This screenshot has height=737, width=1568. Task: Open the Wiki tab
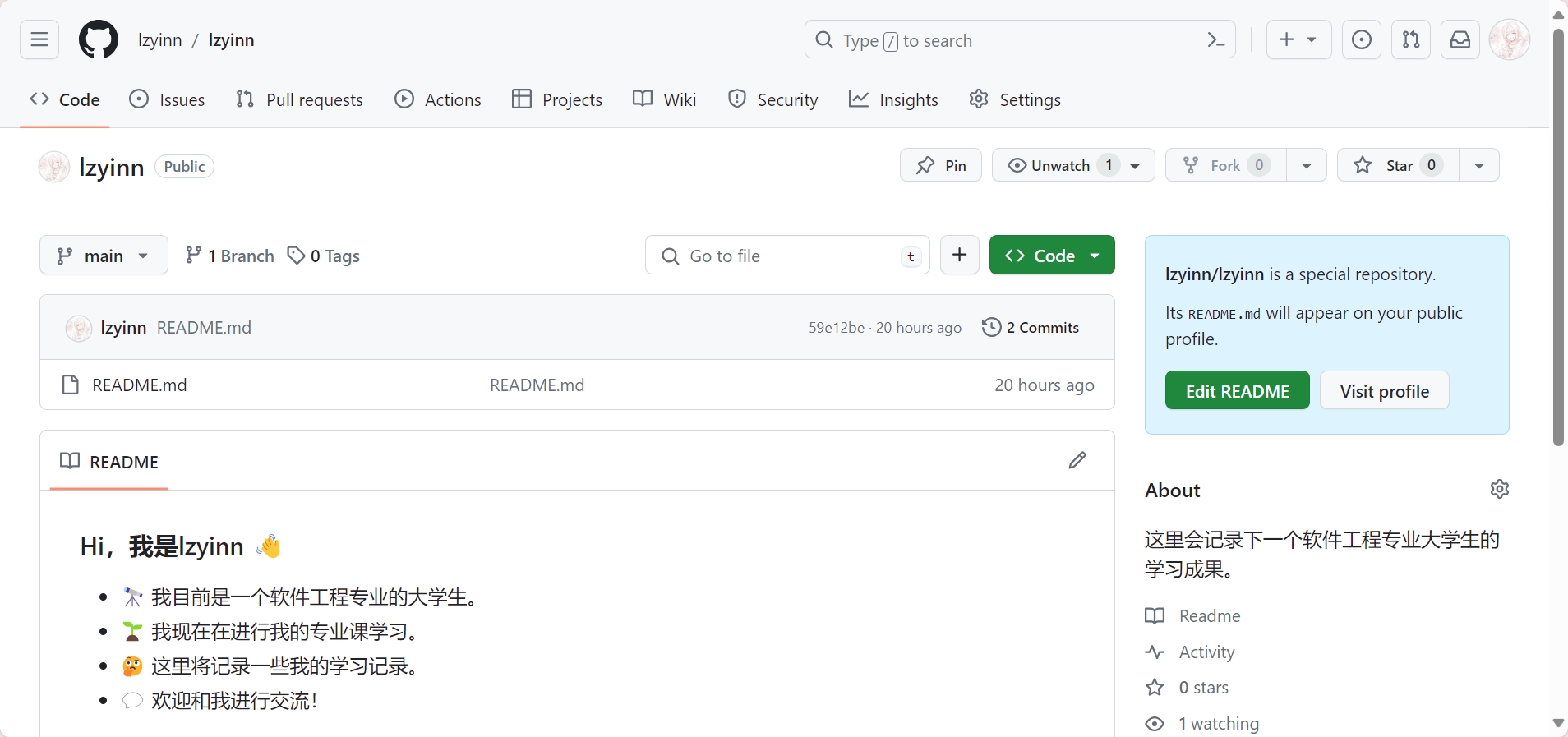click(x=664, y=99)
